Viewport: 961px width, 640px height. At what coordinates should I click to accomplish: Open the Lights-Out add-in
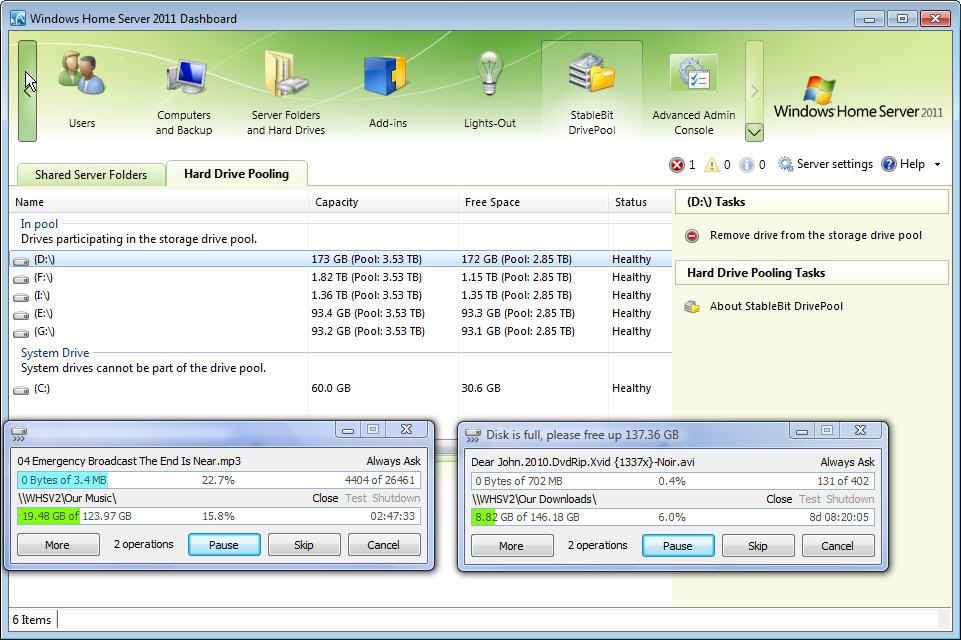coord(490,91)
